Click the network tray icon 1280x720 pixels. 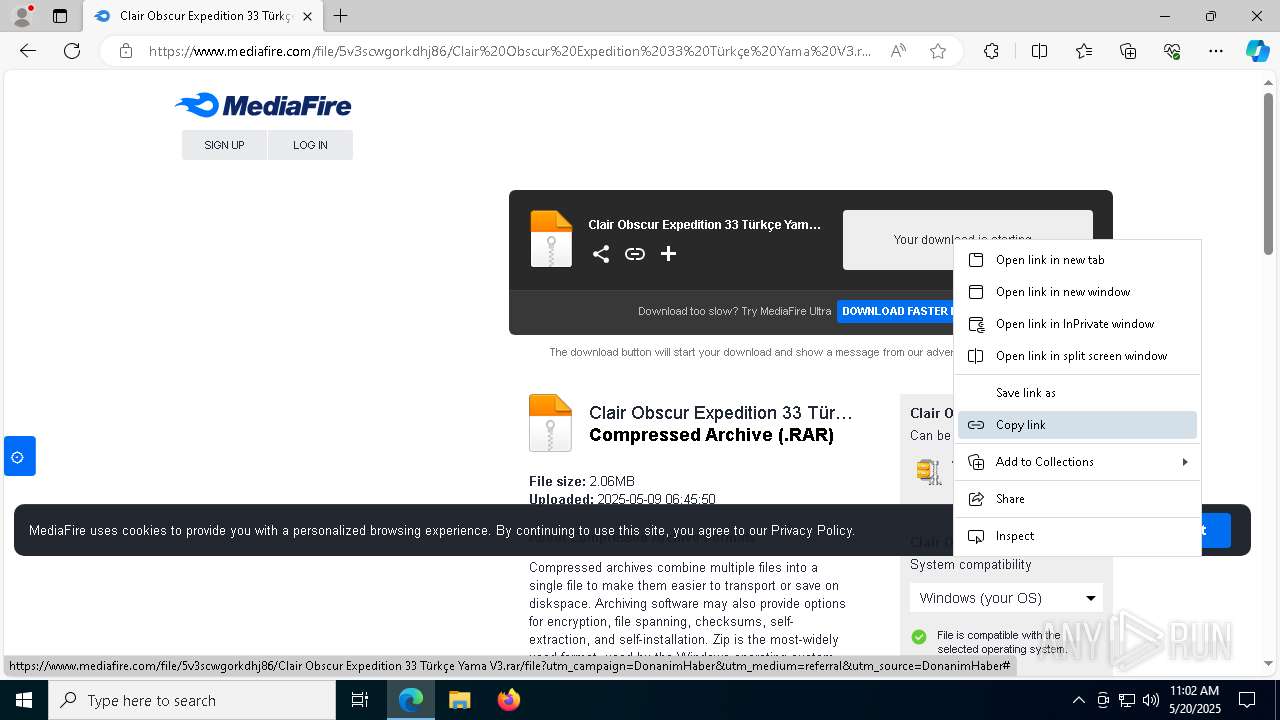(x=1127, y=700)
